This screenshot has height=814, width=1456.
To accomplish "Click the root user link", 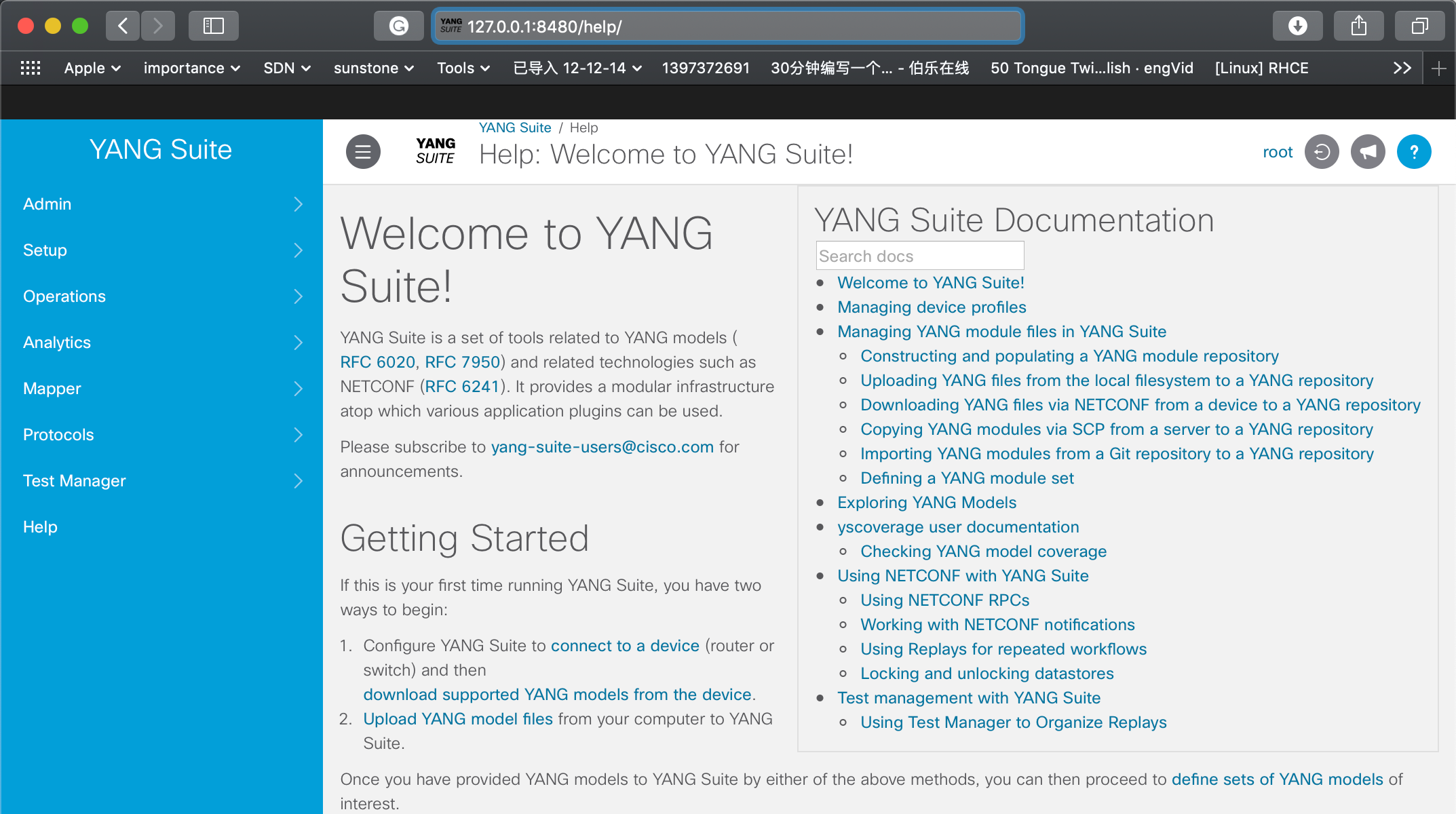I will click(1278, 152).
